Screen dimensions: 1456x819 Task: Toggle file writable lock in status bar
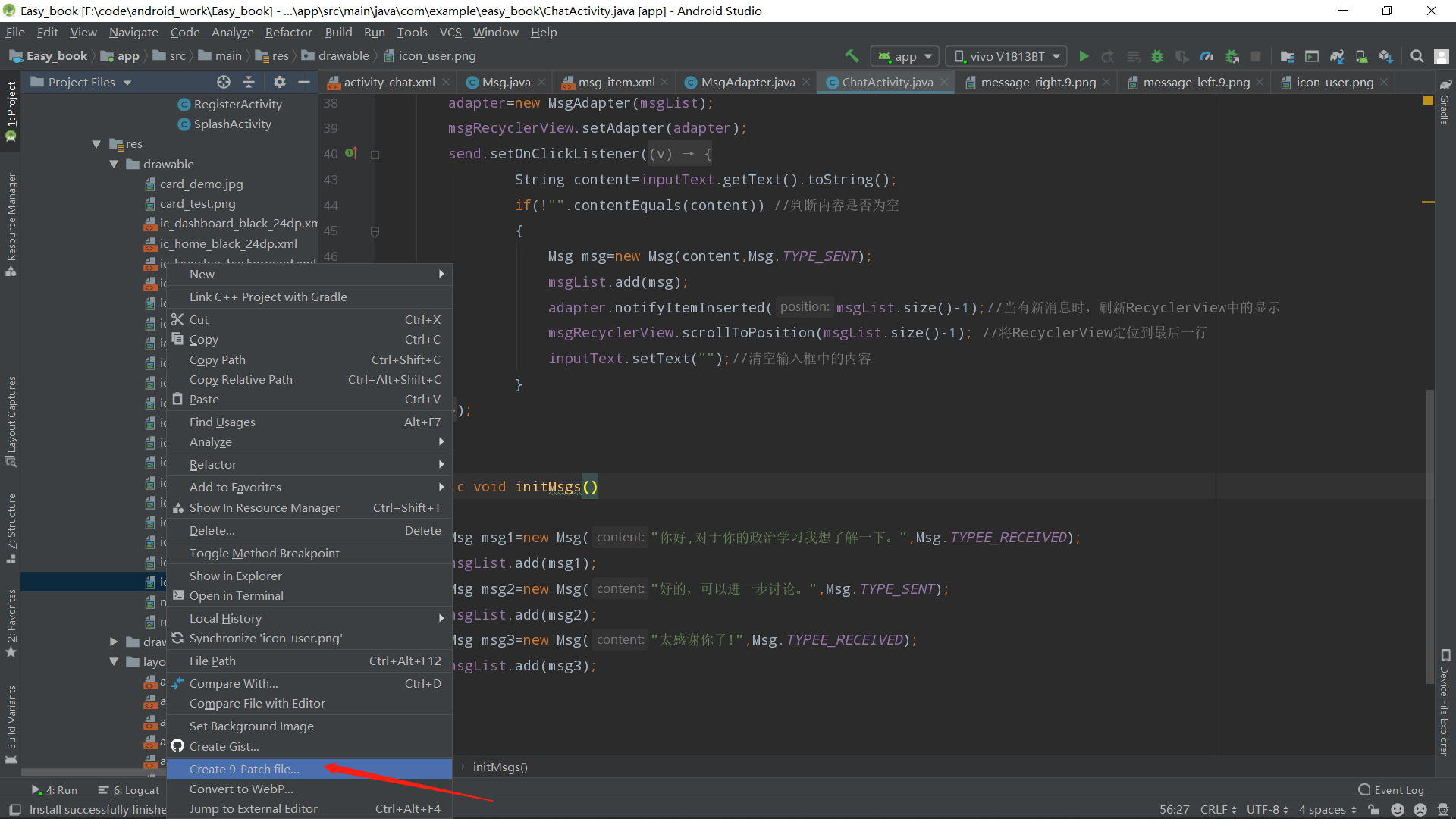(x=1374, y=809)
